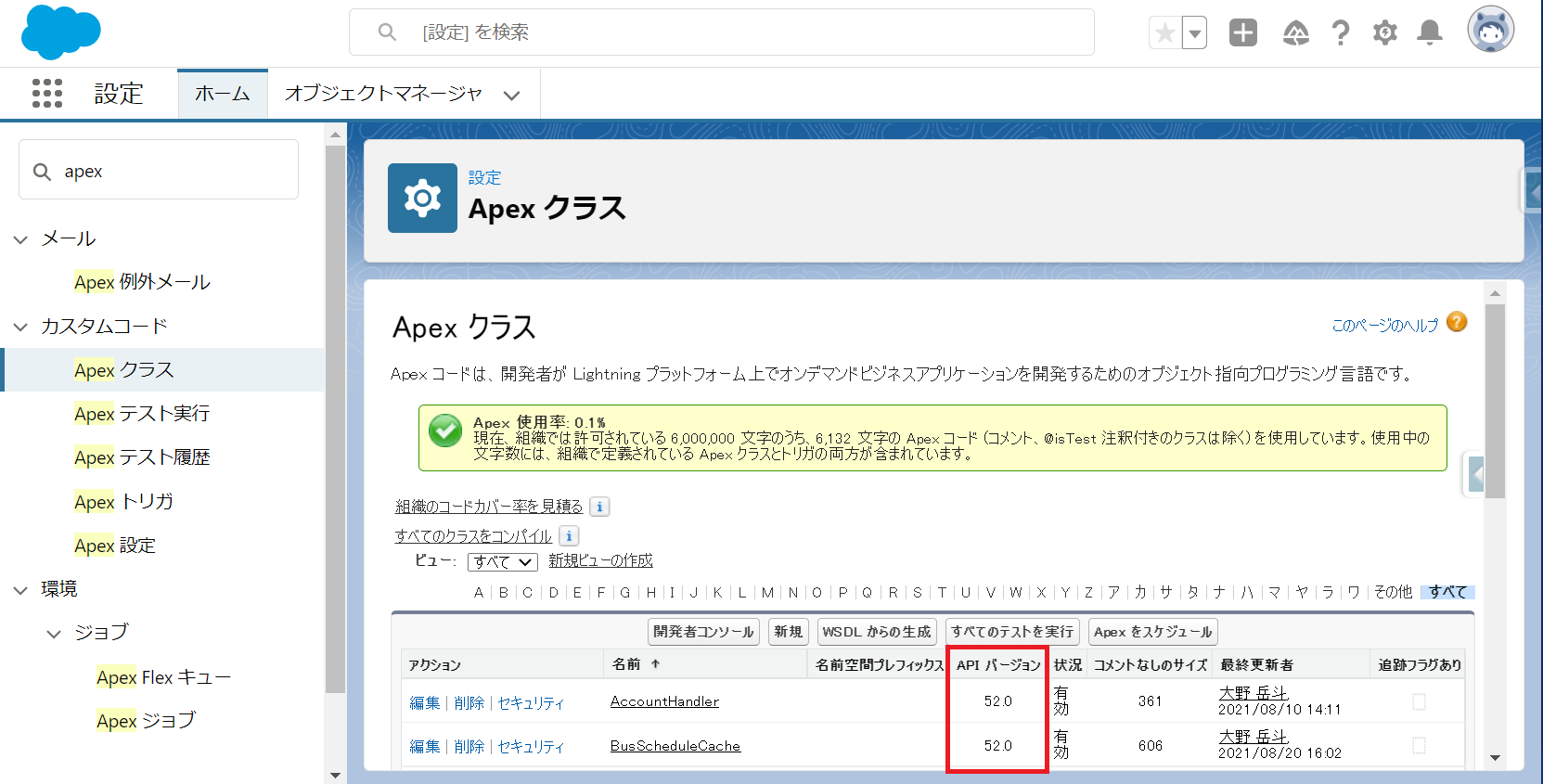Click the content pane scrollbar thumb
1543x784 pixels.
coord(1494,402)
